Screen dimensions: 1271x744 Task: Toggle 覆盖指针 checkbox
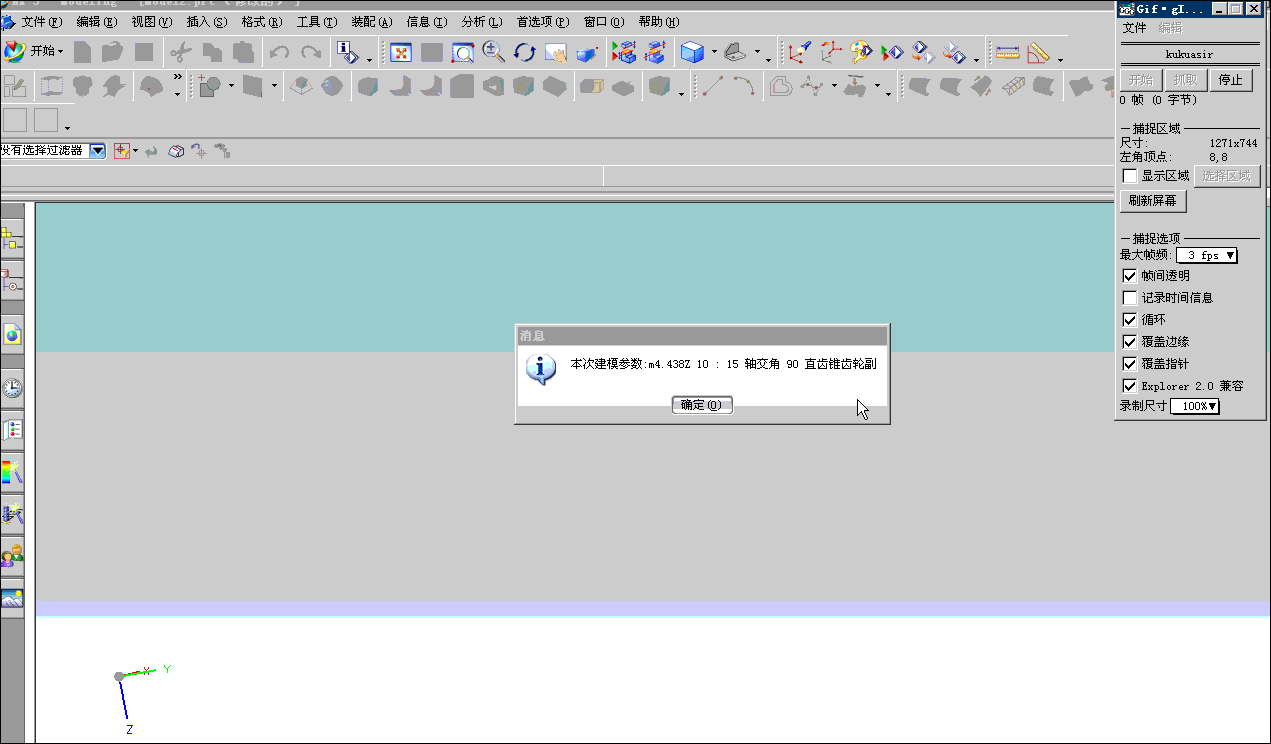pos(1130,364)
